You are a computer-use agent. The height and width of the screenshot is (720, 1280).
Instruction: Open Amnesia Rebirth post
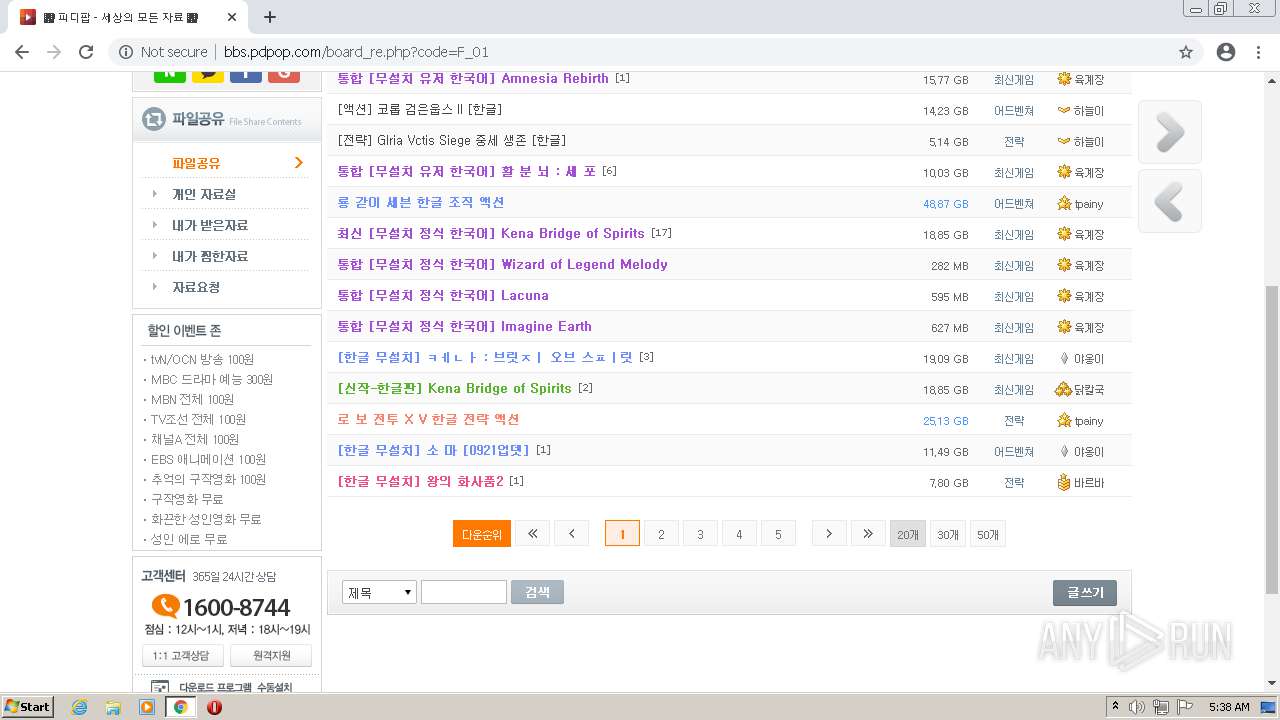pyautogui.click(x=473, y=78)
